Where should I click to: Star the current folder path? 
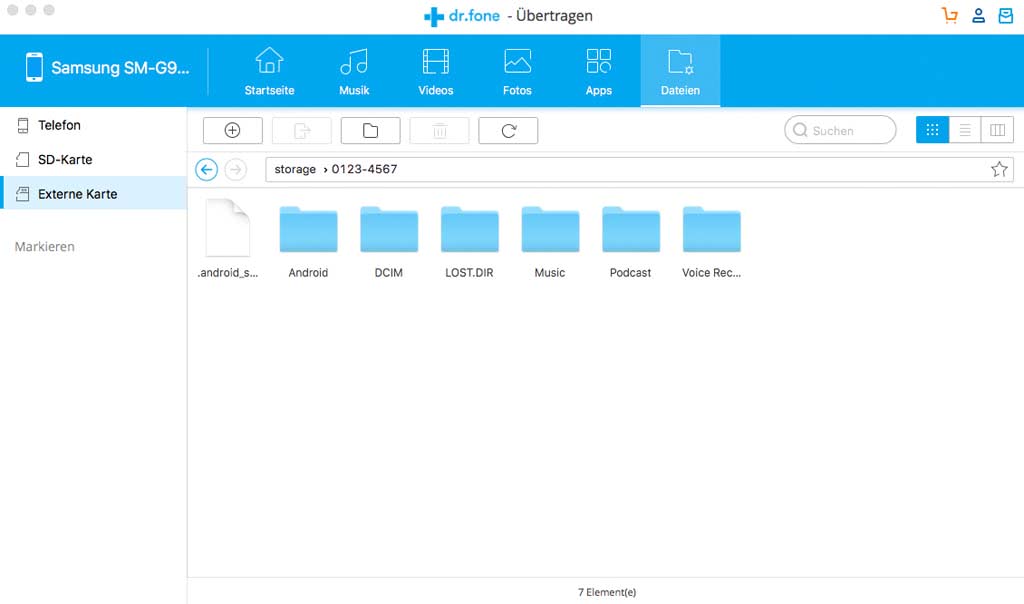pyautogui.click(x=999, y=169)
